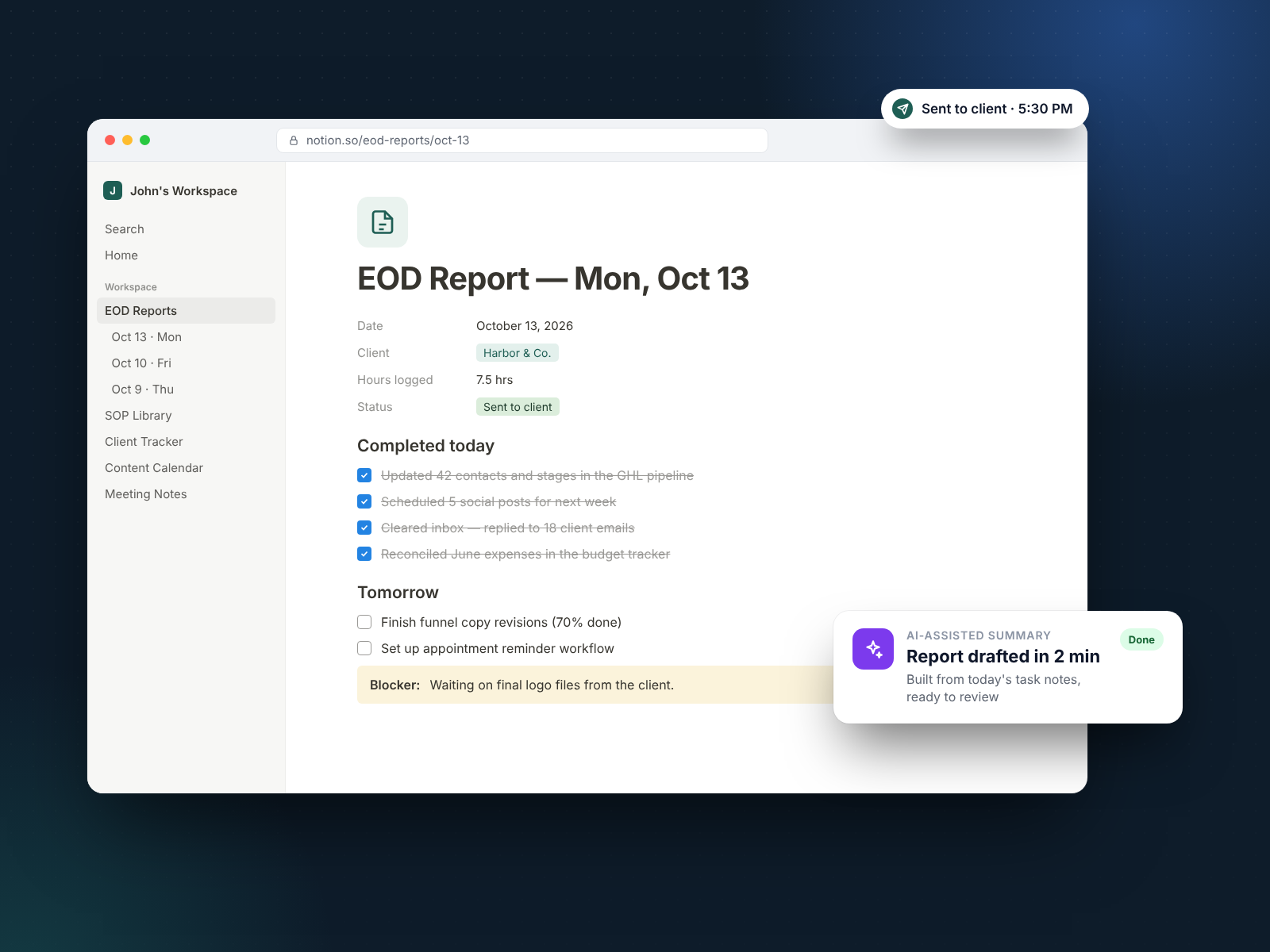Click the 'Done' badge on AI summary

(1141, 639)
